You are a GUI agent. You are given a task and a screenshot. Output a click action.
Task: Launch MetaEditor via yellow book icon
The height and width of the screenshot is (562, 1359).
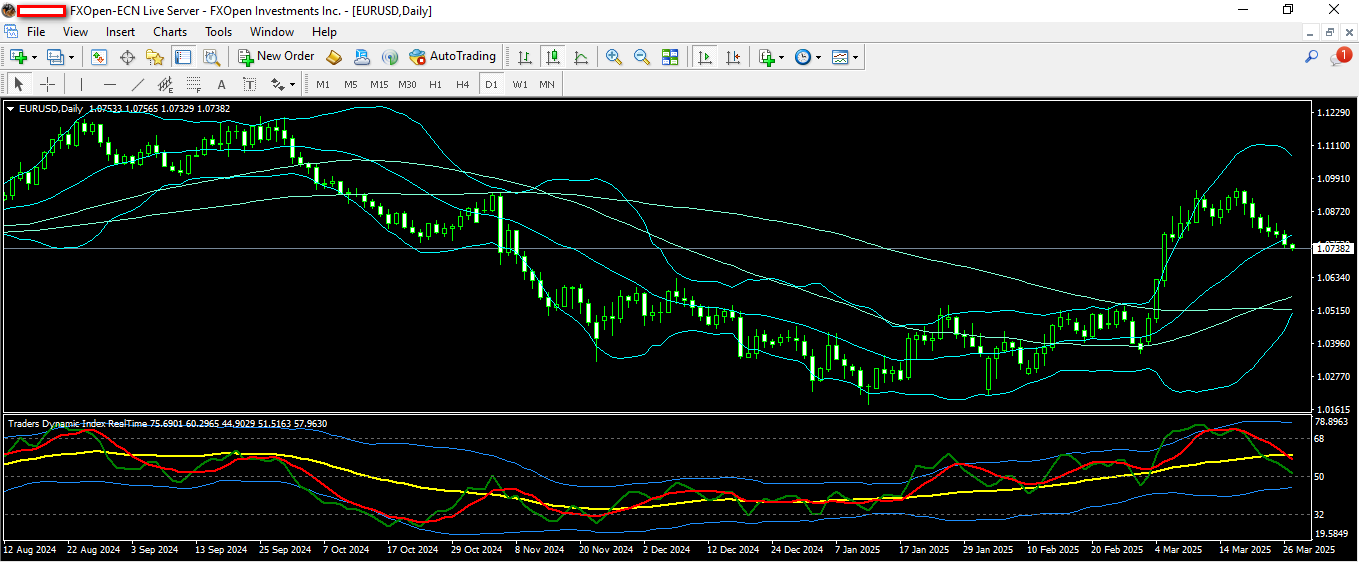click(x=334, y=57)
